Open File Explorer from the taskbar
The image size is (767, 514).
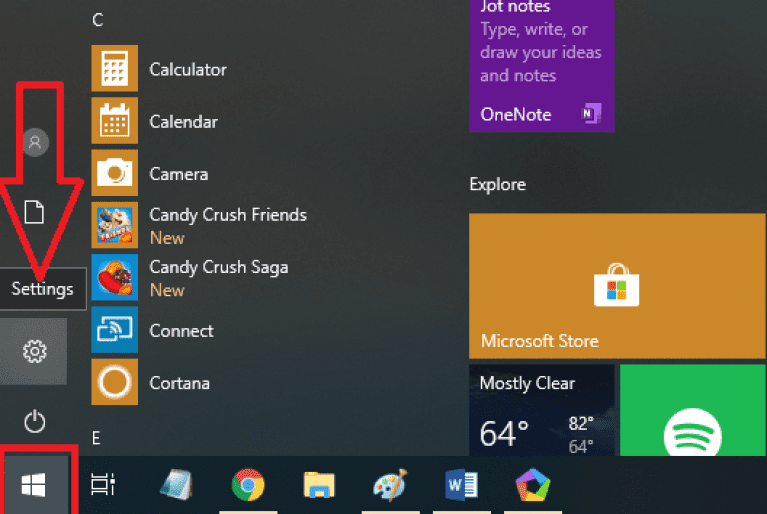pyautogui.click(x=319, y=485)
